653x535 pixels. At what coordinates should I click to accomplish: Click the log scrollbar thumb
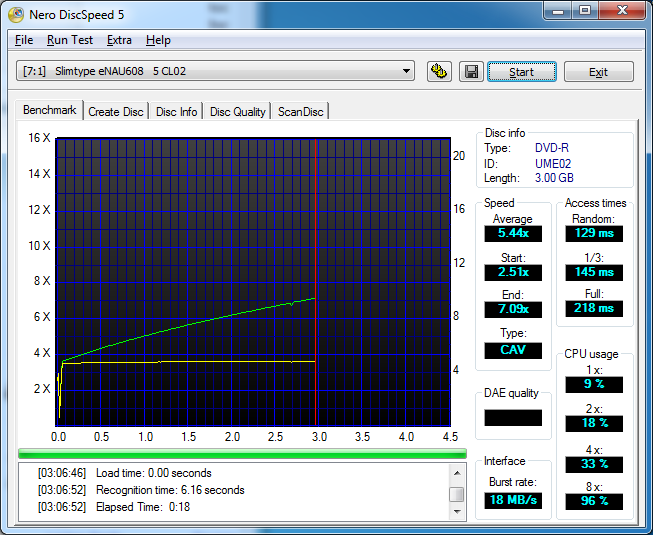coord(457,494)
